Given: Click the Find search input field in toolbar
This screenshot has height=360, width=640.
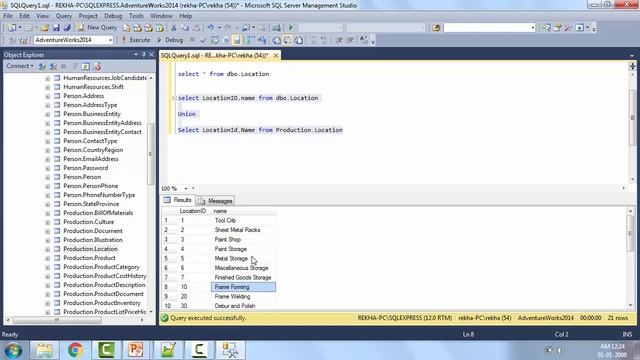Looking at the screenshot, I should pos(489,28).
